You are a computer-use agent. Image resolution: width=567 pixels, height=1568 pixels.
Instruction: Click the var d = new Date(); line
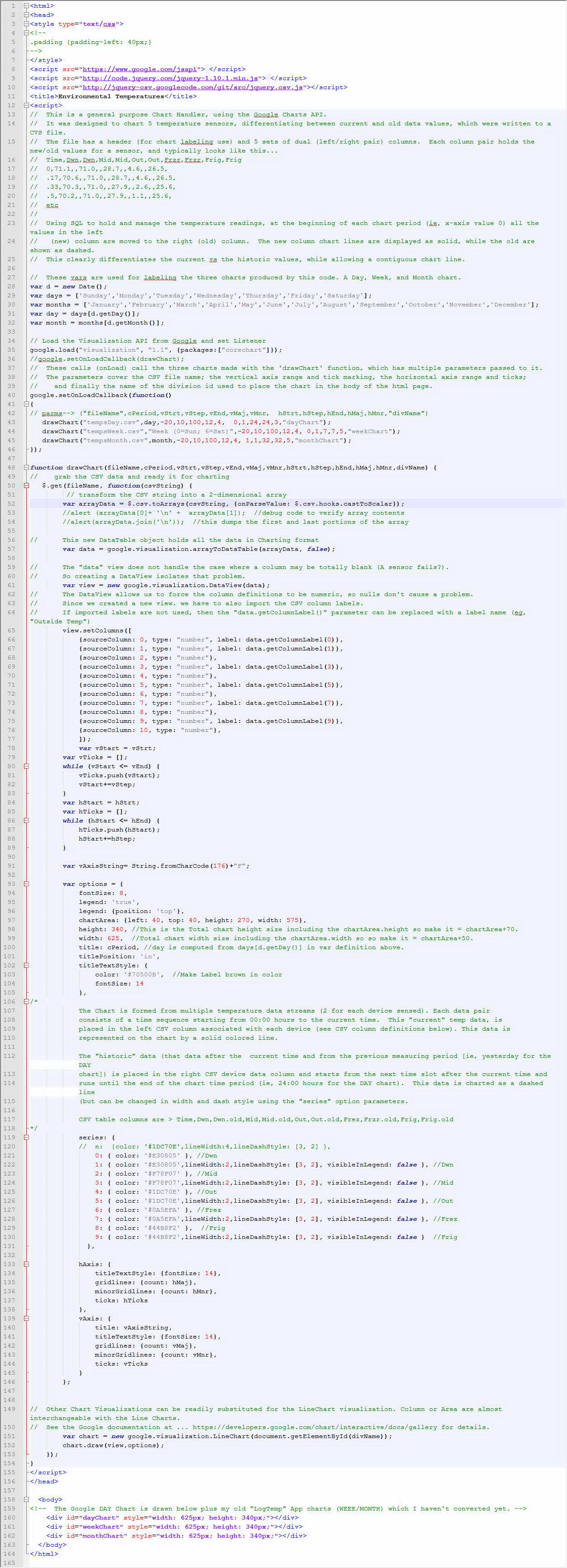click(x=68, y=286)
